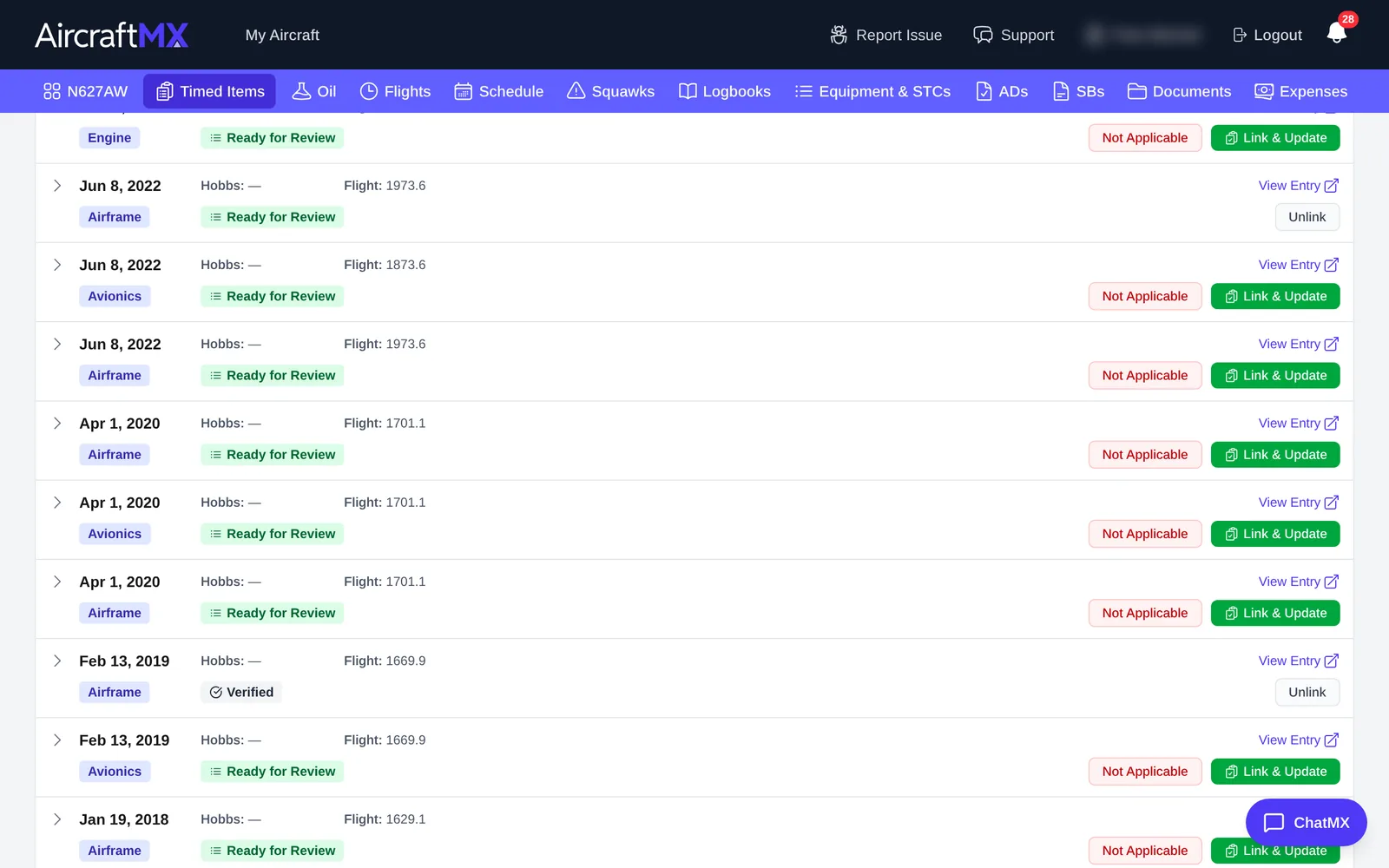The image size is (1389, 868).
Task: Open the Oil tab
Action: [314, 91]
